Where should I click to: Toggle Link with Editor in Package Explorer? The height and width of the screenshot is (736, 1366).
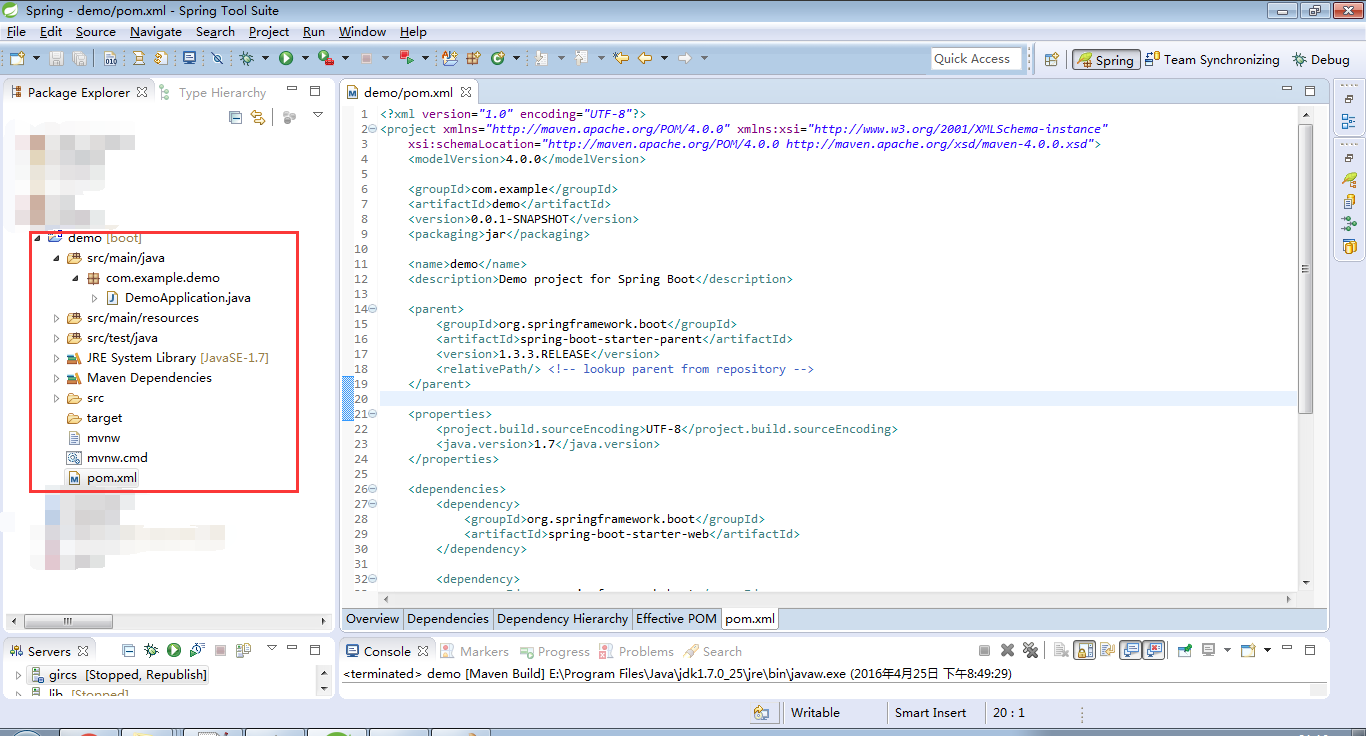(258, 117)
